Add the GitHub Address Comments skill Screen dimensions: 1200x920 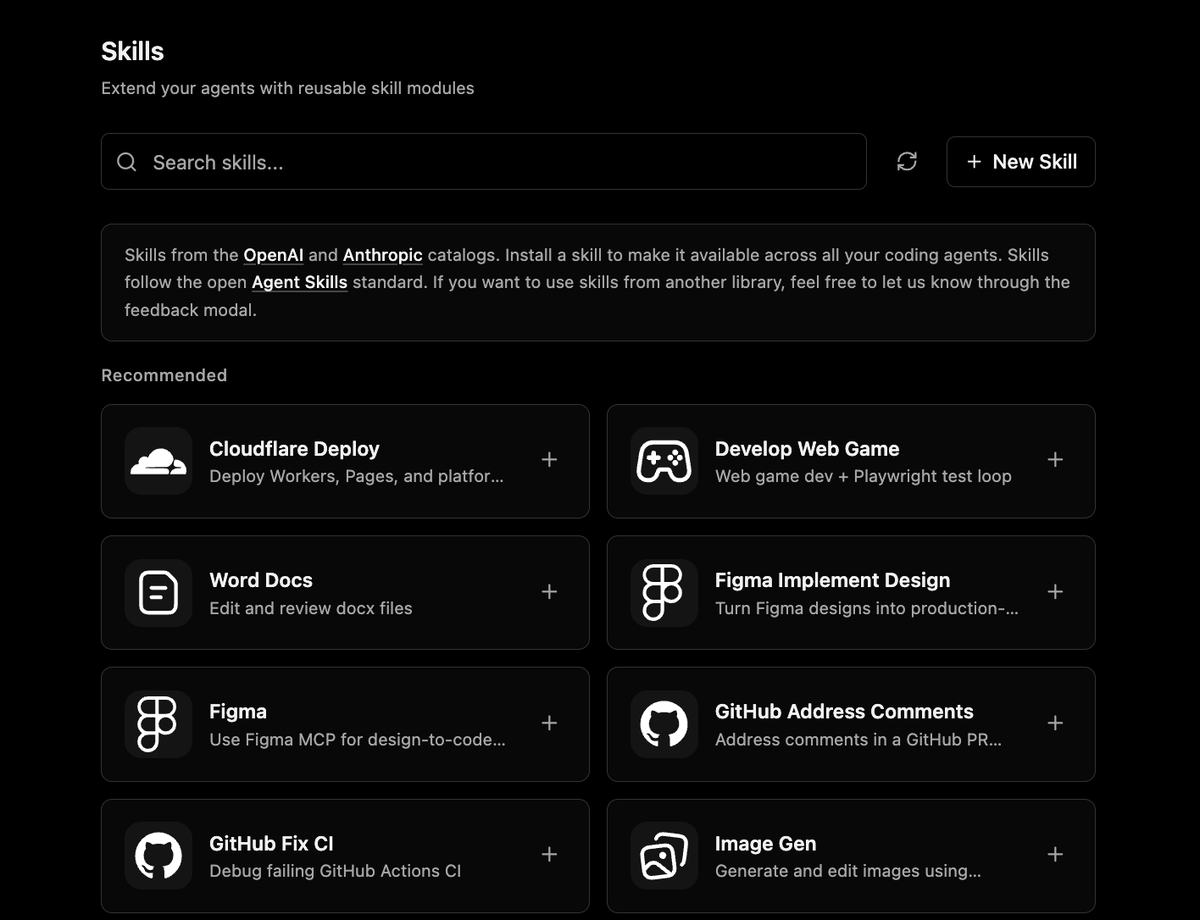click(x=1055, y=723)
